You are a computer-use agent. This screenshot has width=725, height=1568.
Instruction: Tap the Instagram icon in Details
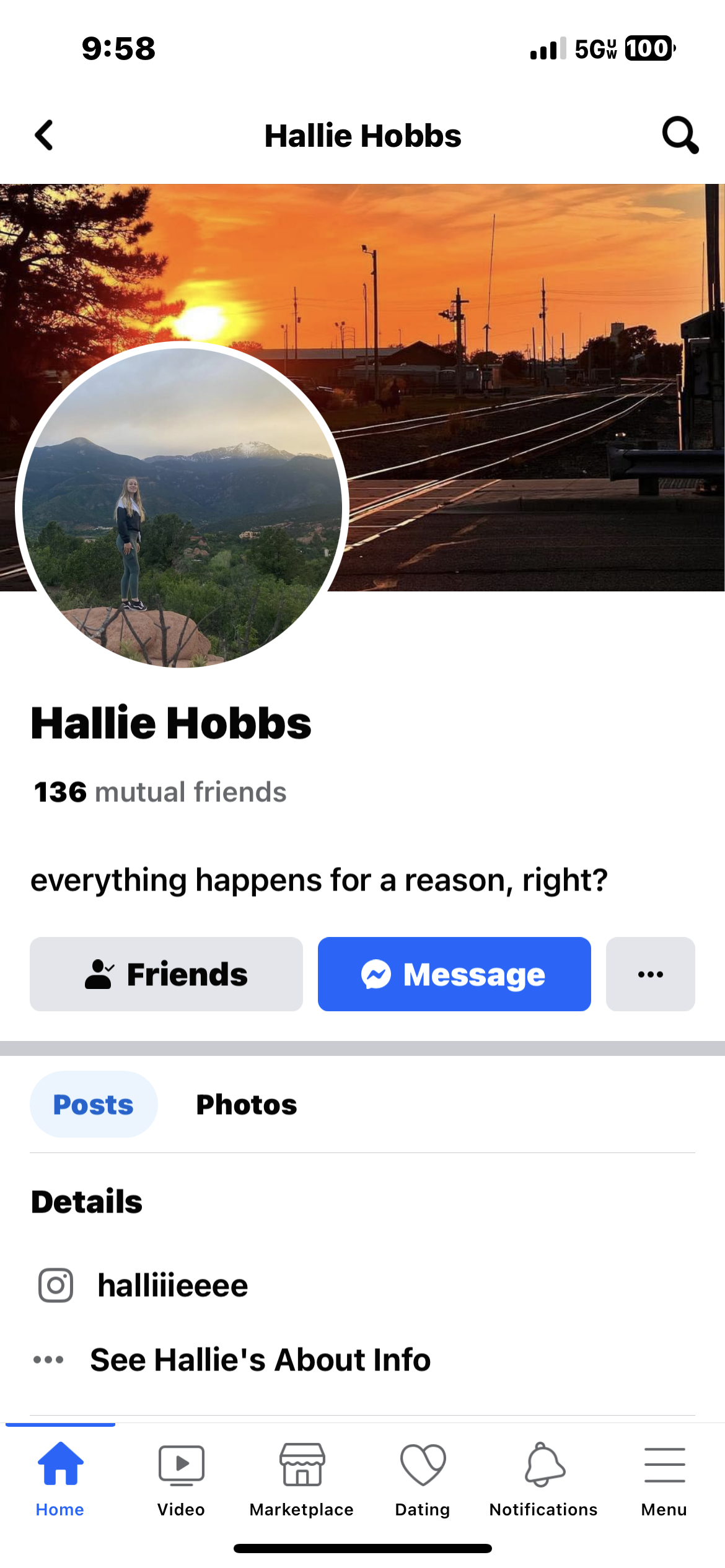56,1286
